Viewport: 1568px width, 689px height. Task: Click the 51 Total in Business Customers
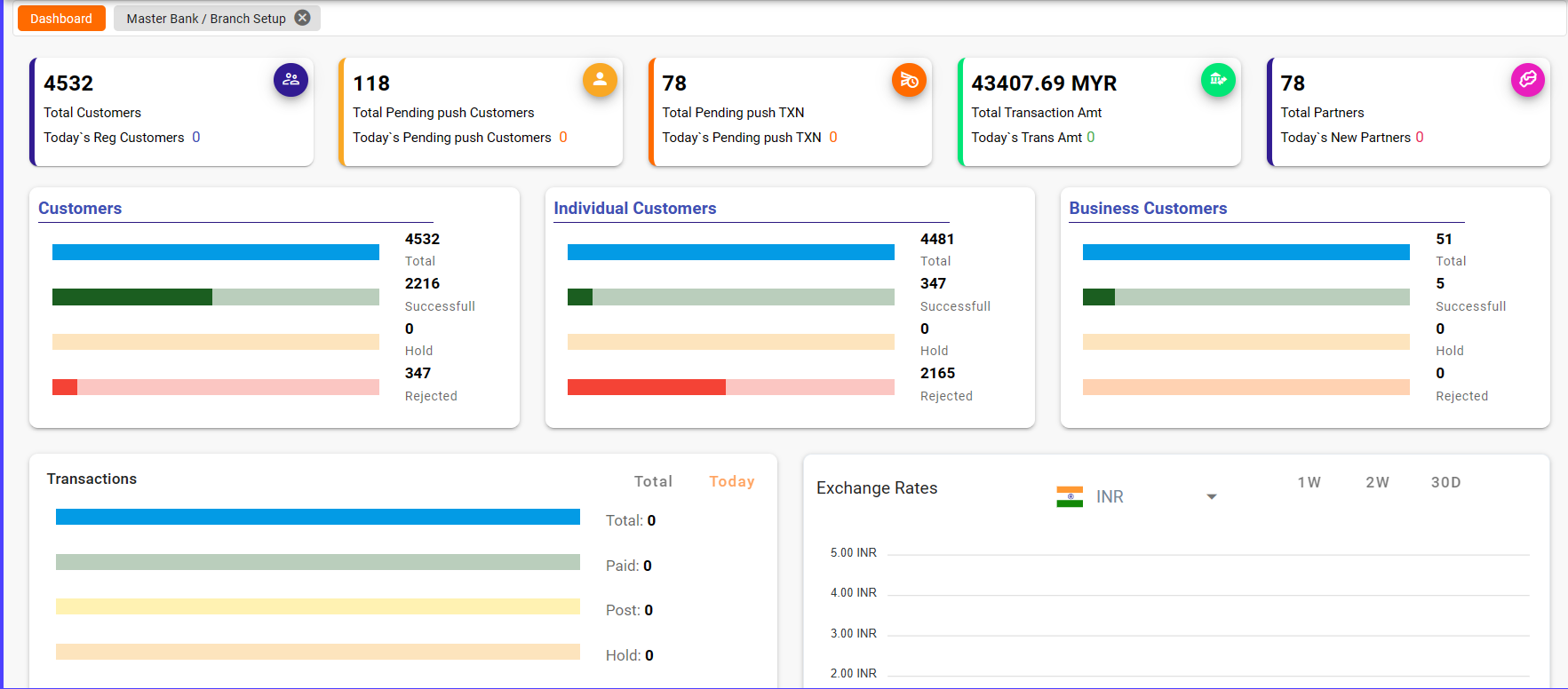point(1444,239)
